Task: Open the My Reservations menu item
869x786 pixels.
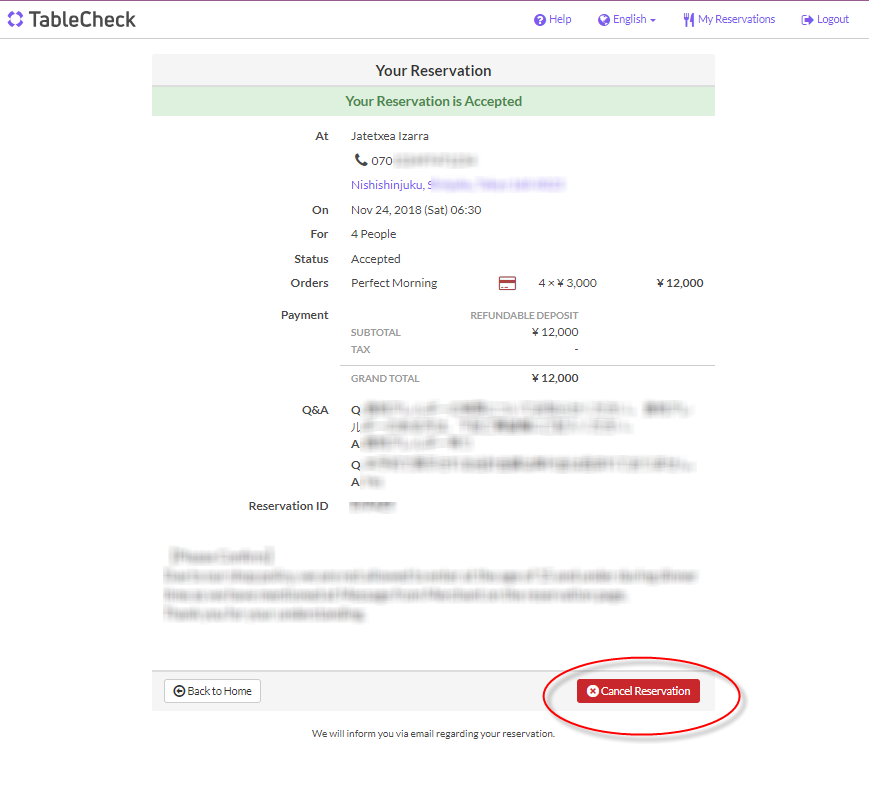Action: click(x=736, y=19)
